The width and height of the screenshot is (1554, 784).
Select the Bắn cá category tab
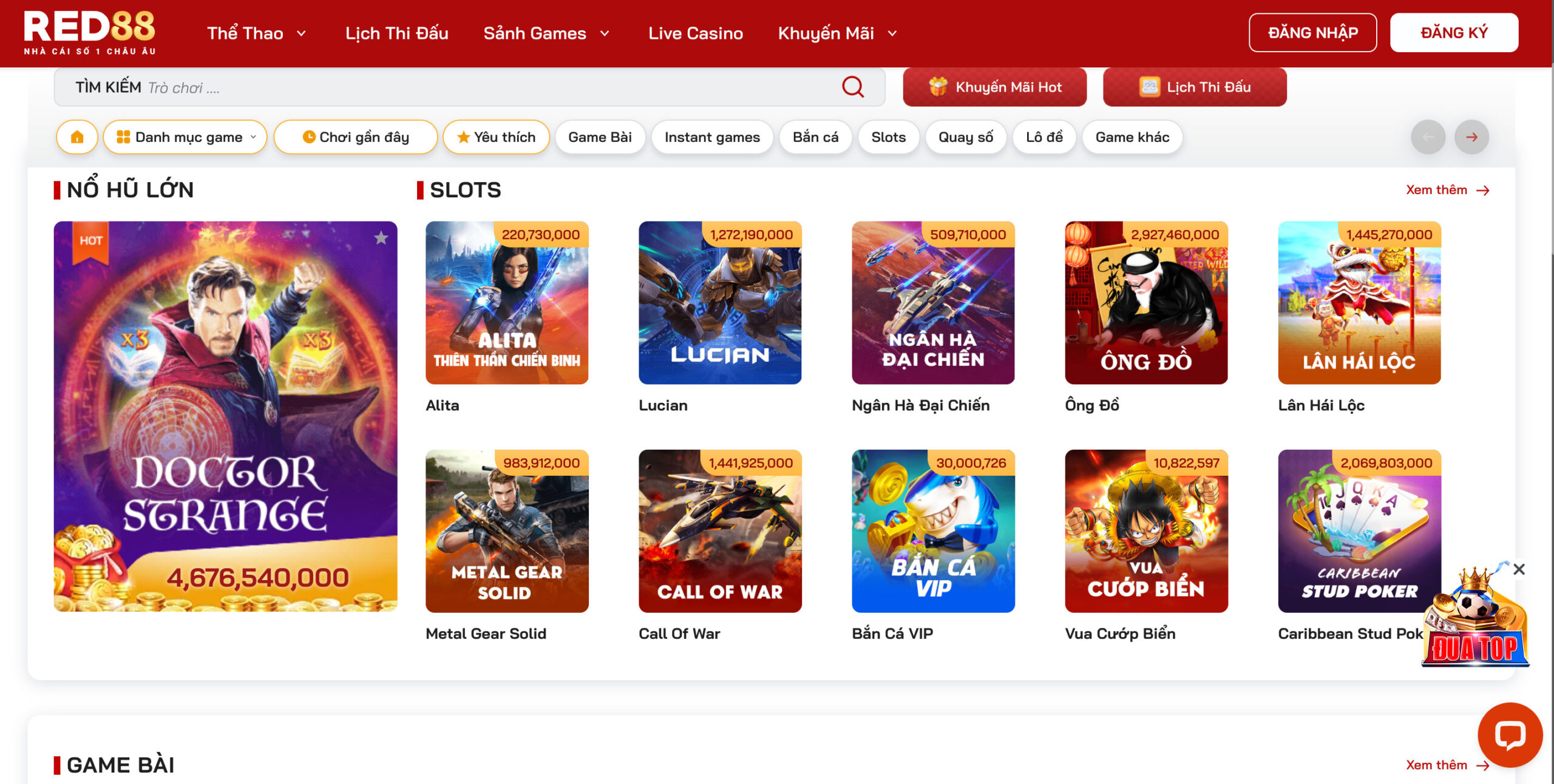815,137
